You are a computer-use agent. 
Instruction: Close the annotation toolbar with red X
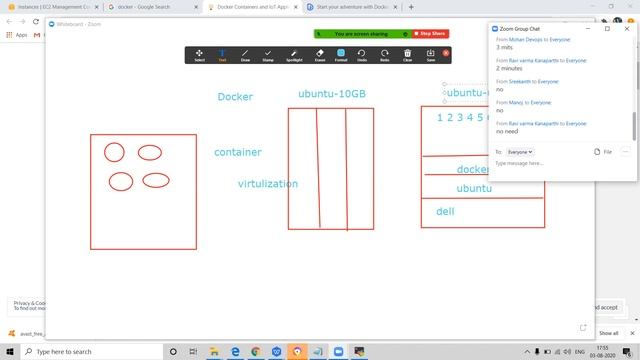point(446,53)
